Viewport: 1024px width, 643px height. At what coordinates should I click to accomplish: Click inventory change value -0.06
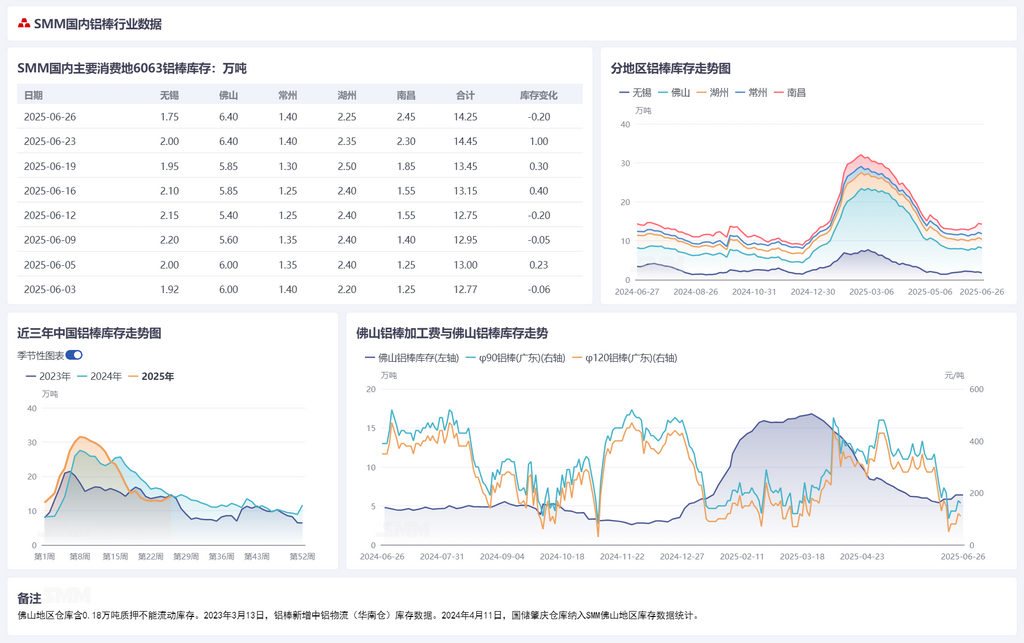(x=539, y=289)
